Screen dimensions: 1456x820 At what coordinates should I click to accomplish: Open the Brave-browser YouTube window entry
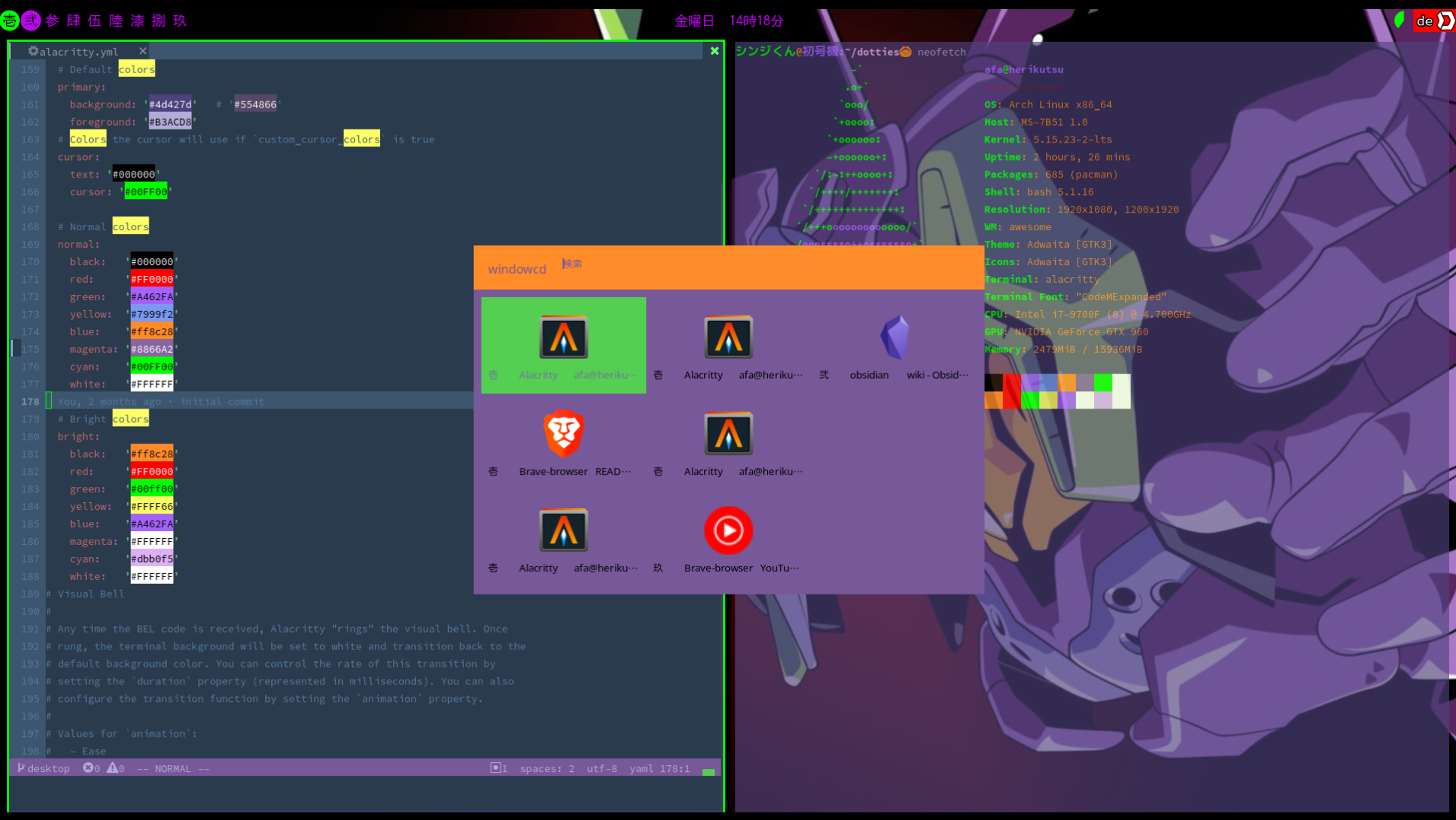pyautogui.click(x=728, y=538)
